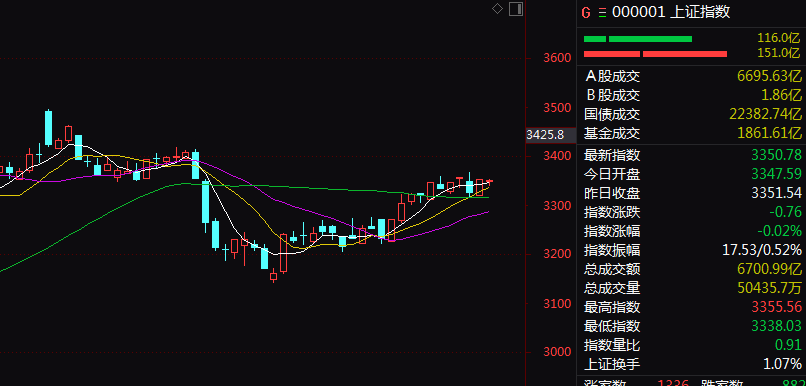Click the 3000 price axis label

point(558,352)
